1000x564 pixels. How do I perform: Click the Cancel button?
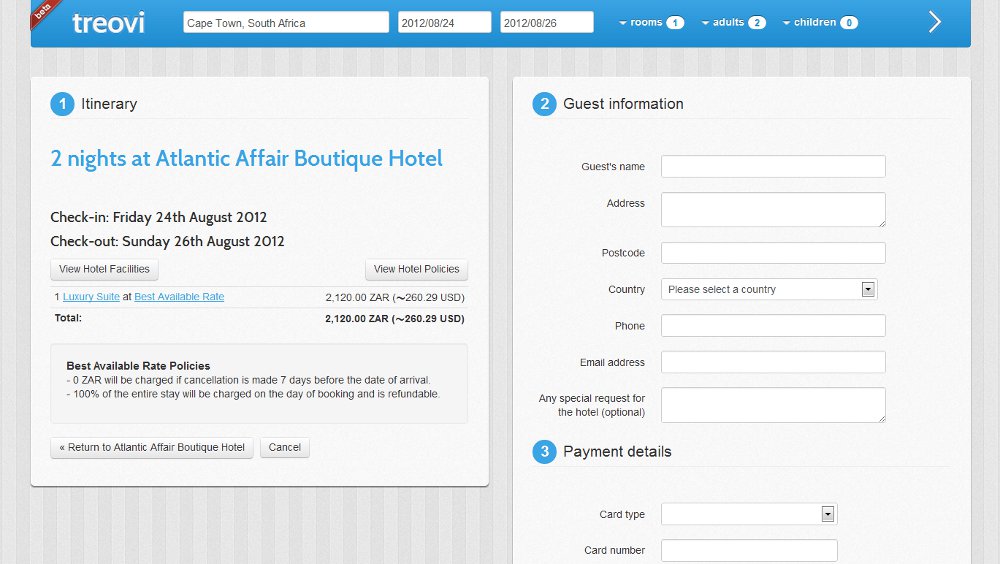[284, 447]
